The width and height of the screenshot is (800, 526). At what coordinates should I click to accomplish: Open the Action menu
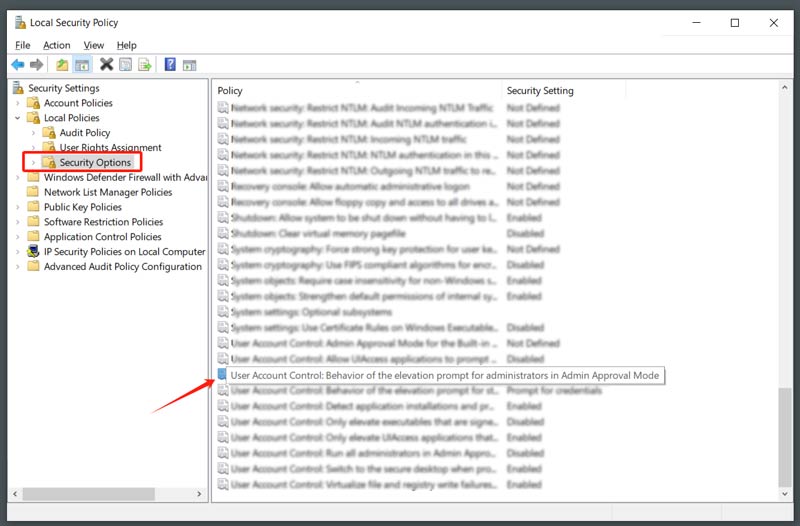[x=57, y=45]
